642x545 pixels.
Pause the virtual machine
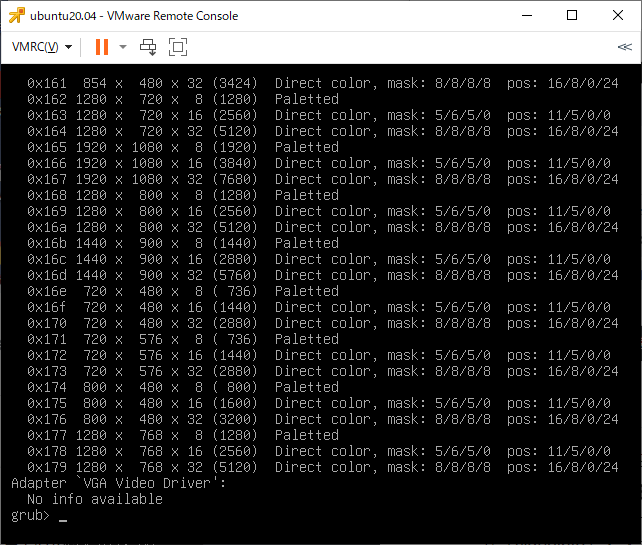102,47
